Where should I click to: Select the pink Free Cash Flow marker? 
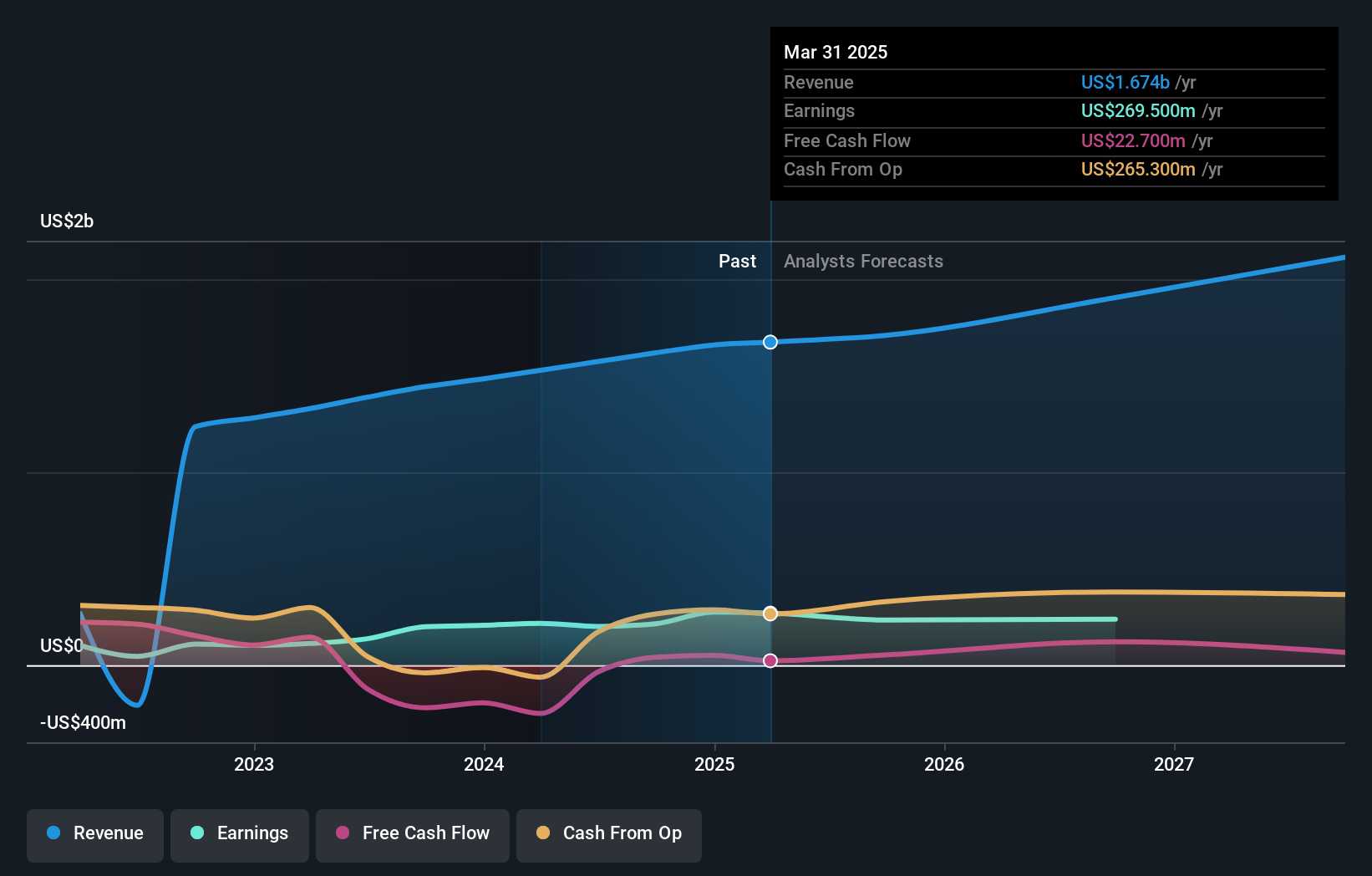[x=770, y=660]
